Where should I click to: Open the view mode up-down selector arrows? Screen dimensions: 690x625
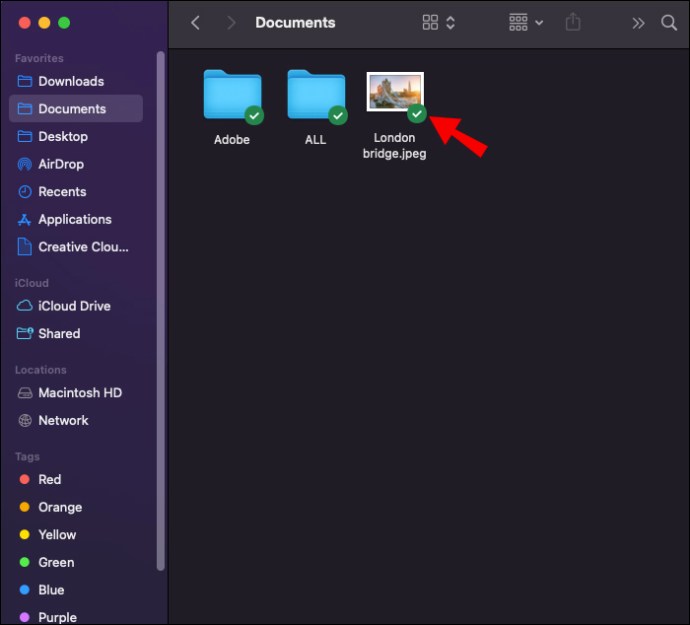pyautogui.click(x=450, y=22)
